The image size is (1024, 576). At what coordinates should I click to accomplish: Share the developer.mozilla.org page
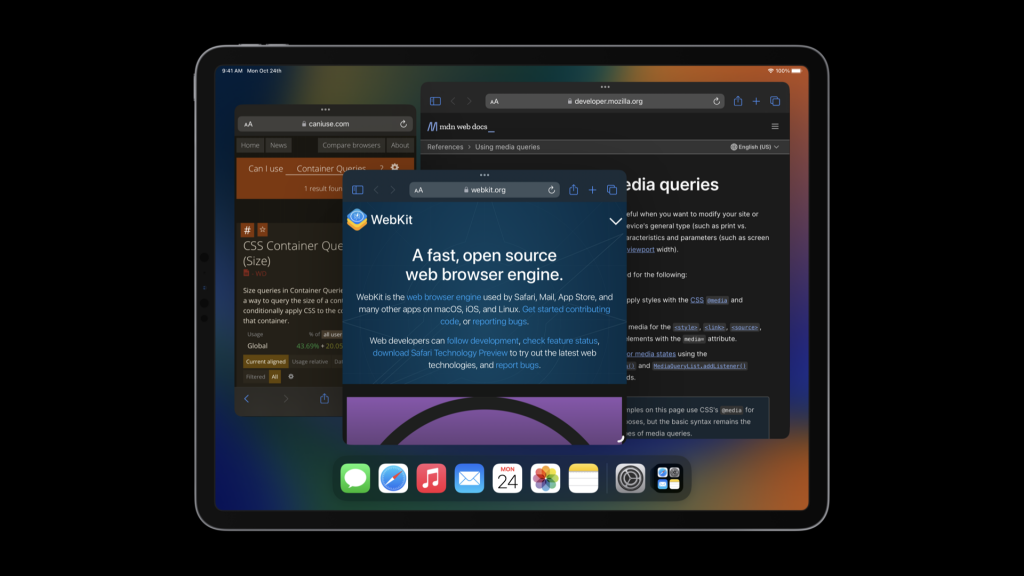coord(738,101)
